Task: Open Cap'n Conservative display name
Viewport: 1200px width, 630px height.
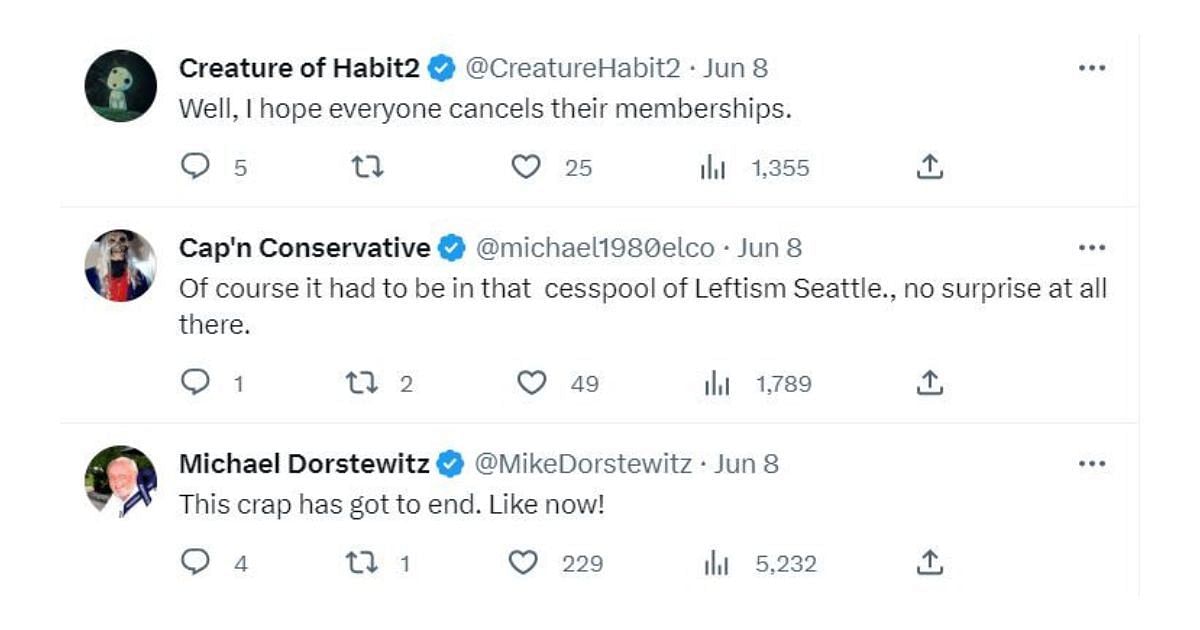Action: pos(305,248)
